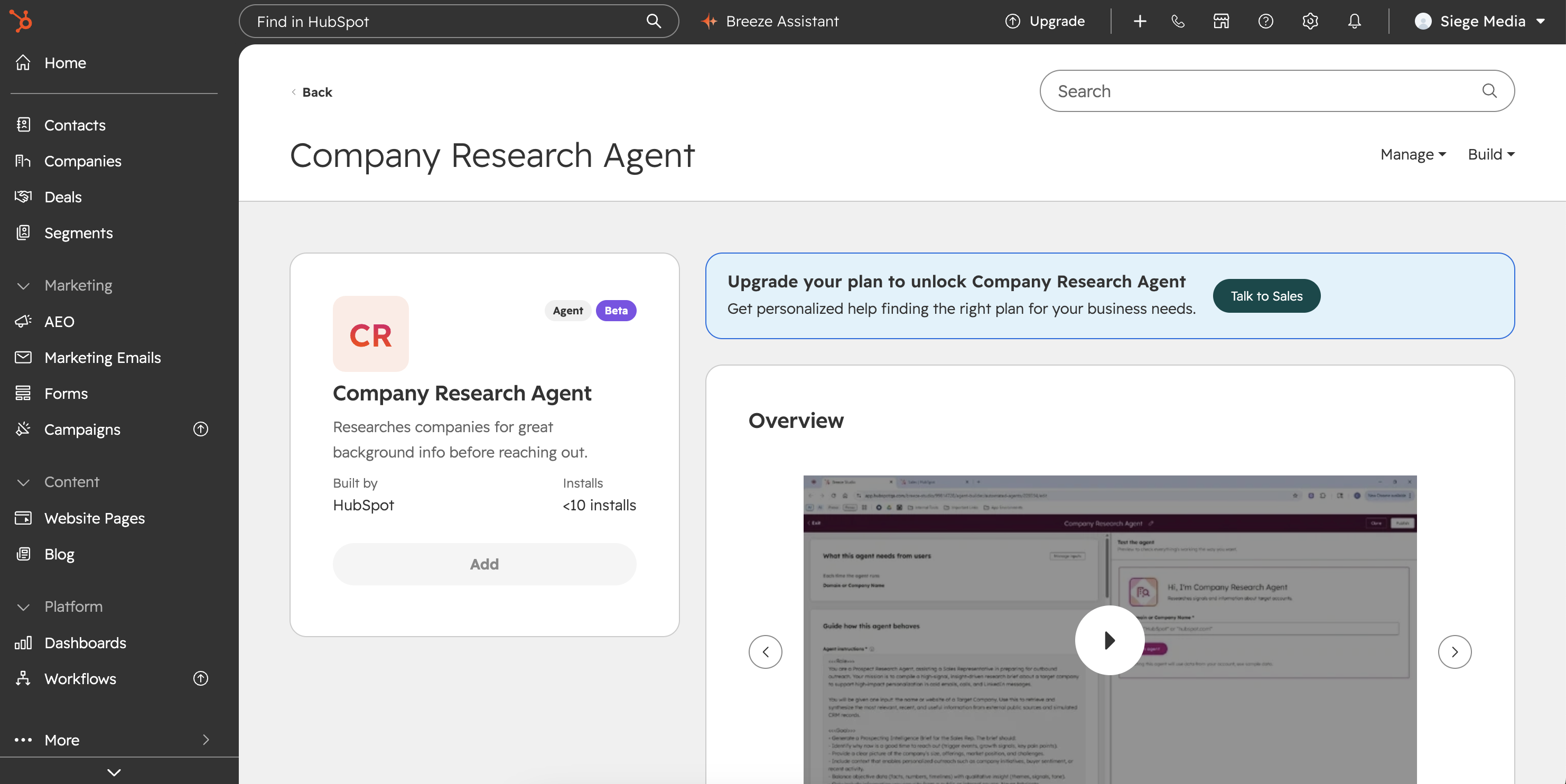Image resolution: width=1566 pixels, height=784 pixels.
Task: Click the Dashboards bar chart icon
Action: tap(23, 642)
